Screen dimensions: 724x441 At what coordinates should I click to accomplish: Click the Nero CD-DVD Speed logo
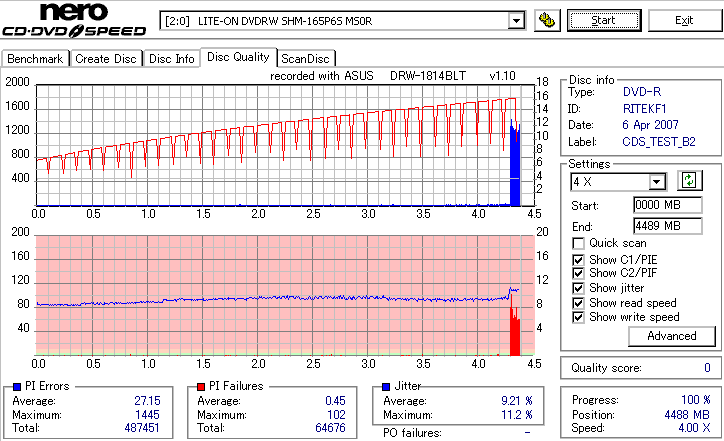tap(74, 19)
